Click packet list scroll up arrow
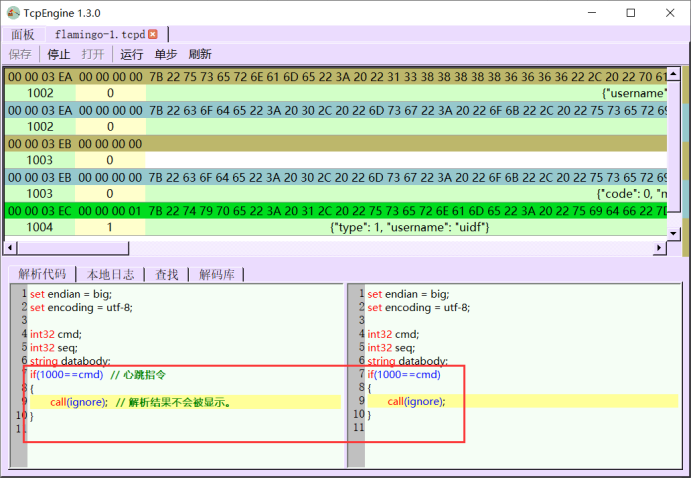The height and width of the screenshot is (478, 692). [673, 74]
